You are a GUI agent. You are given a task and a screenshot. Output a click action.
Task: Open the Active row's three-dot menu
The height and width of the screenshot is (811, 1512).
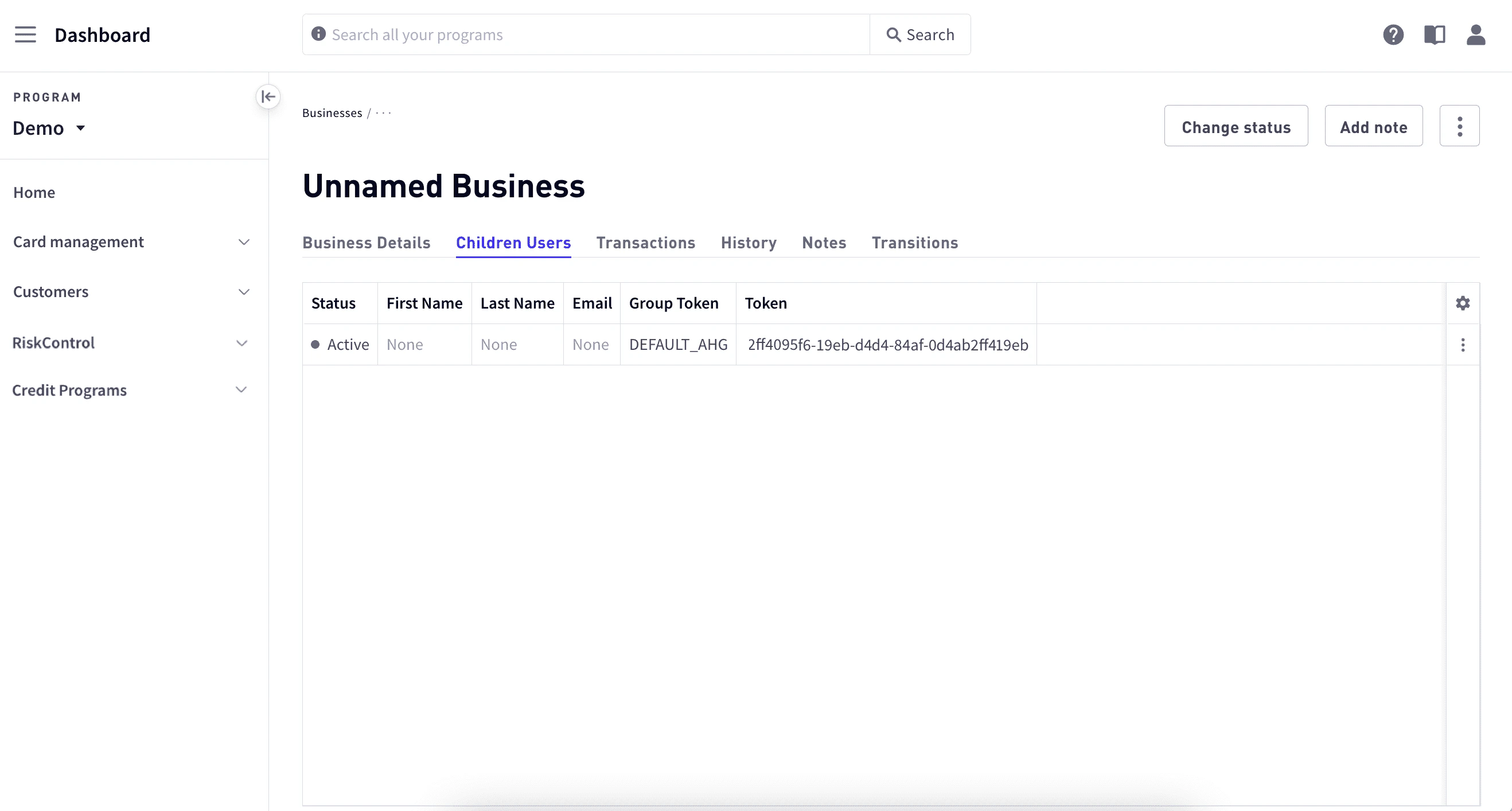point(1463,345)
